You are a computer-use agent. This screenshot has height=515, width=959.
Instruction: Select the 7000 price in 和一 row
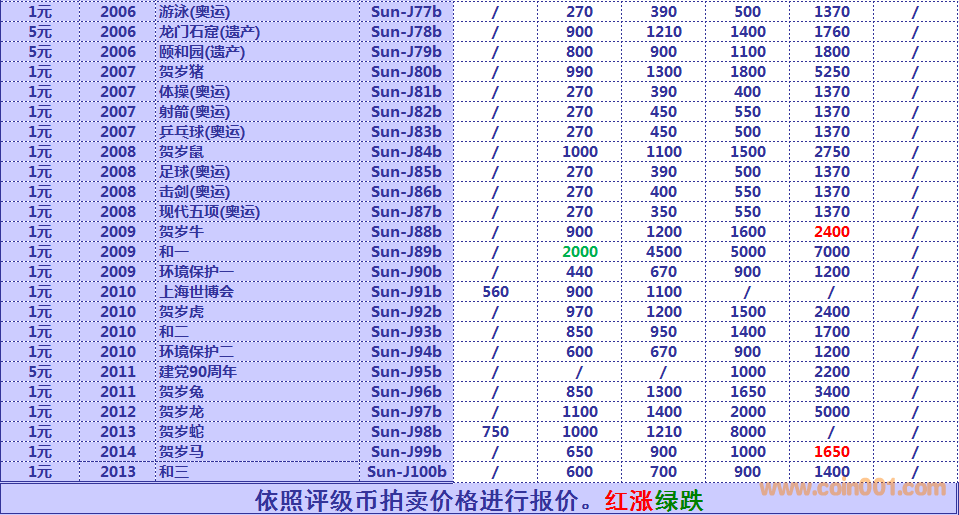832,252
